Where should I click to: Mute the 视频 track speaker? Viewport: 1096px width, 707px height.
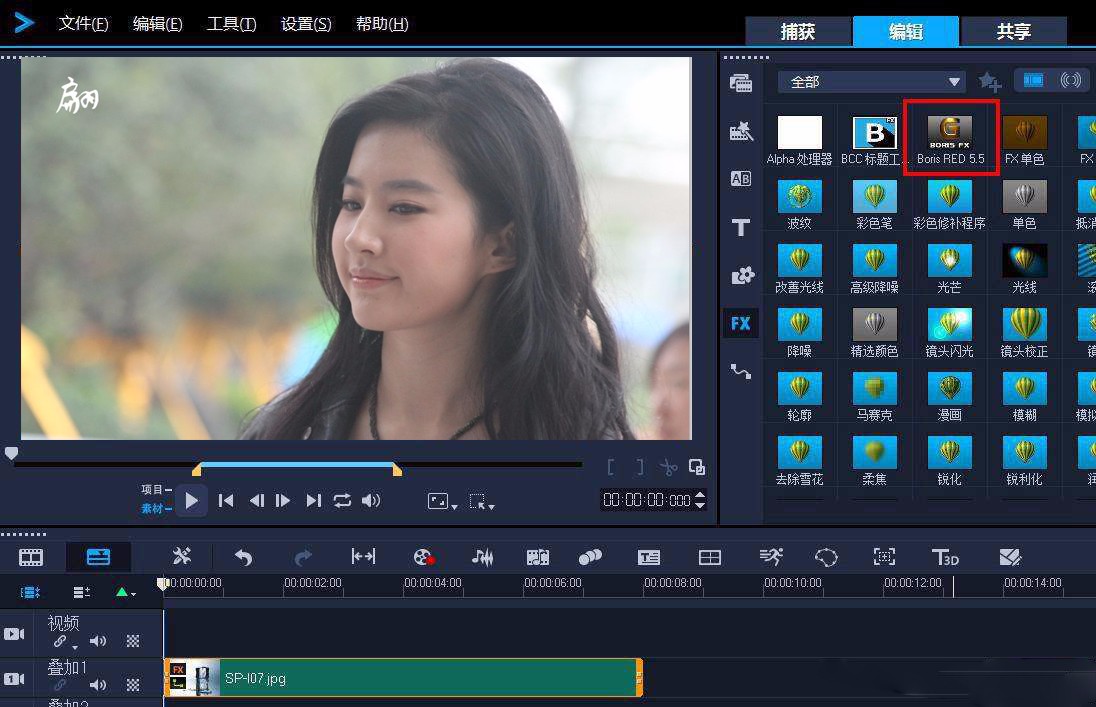pos(98,641)
